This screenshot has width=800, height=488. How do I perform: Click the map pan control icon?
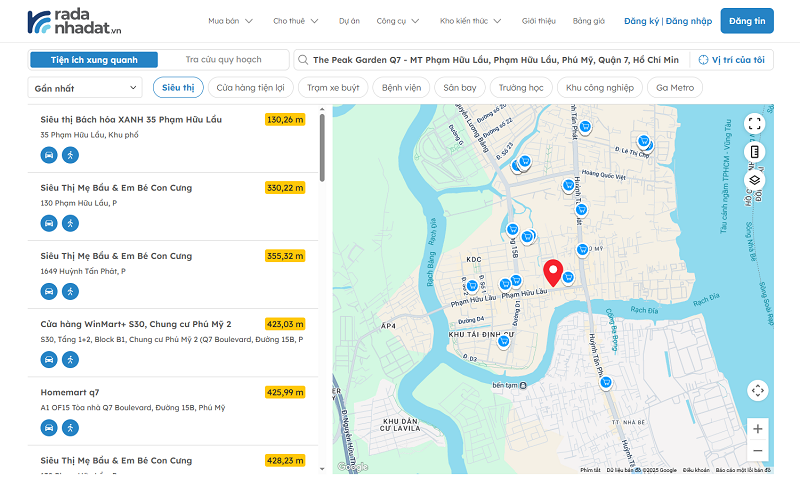point(758,391)
